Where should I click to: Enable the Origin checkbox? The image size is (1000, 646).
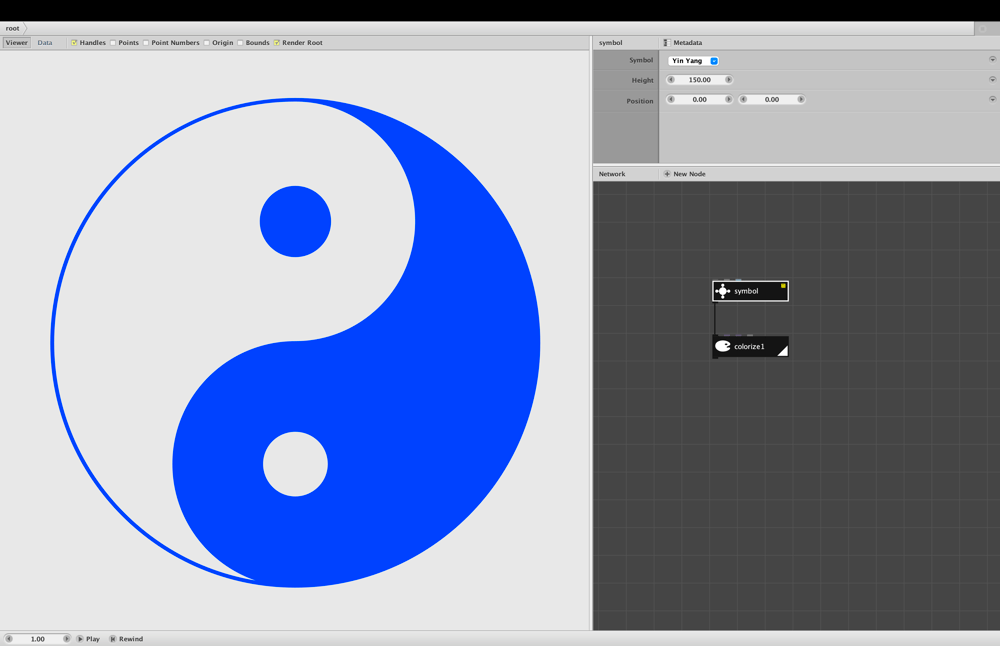pyautogui.click(x=207, y=43)
